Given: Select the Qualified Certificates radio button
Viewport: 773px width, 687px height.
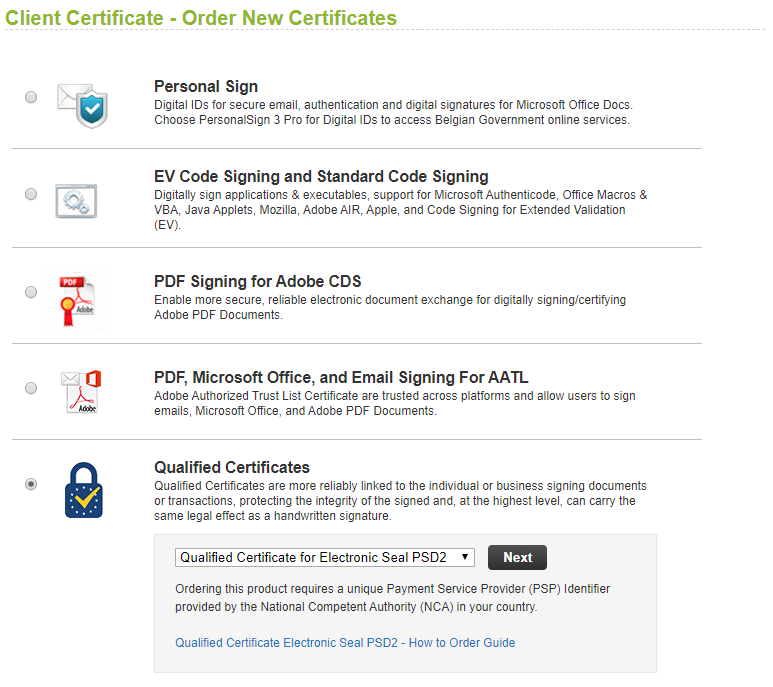Looking at the screenshot, I should 31,484.
